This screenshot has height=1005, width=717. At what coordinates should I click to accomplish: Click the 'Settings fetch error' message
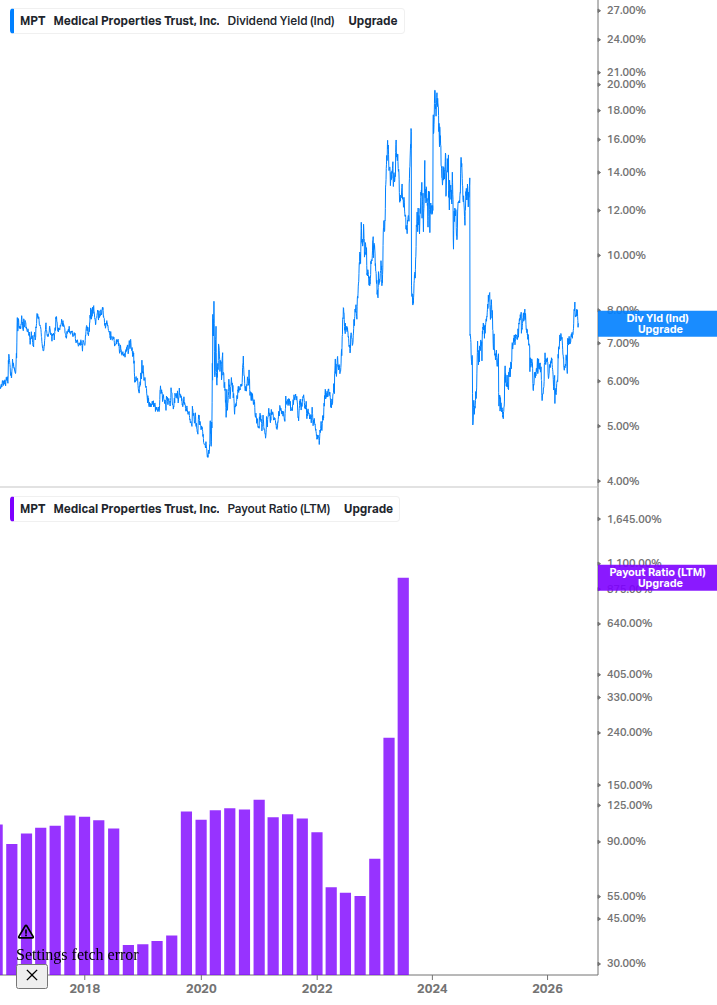[x=77, y=955]
